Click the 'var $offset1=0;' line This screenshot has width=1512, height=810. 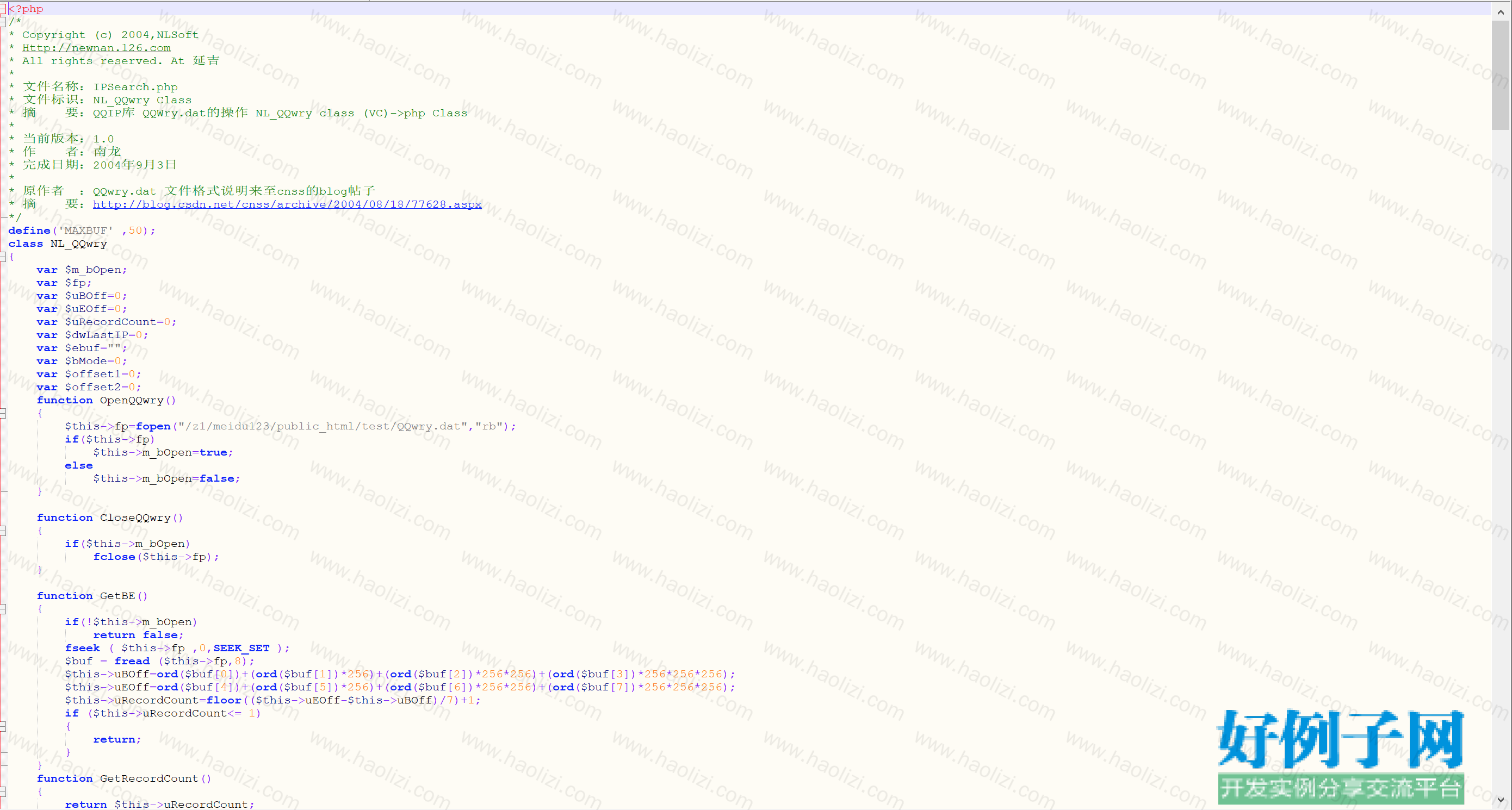click(x=89, y=374)
